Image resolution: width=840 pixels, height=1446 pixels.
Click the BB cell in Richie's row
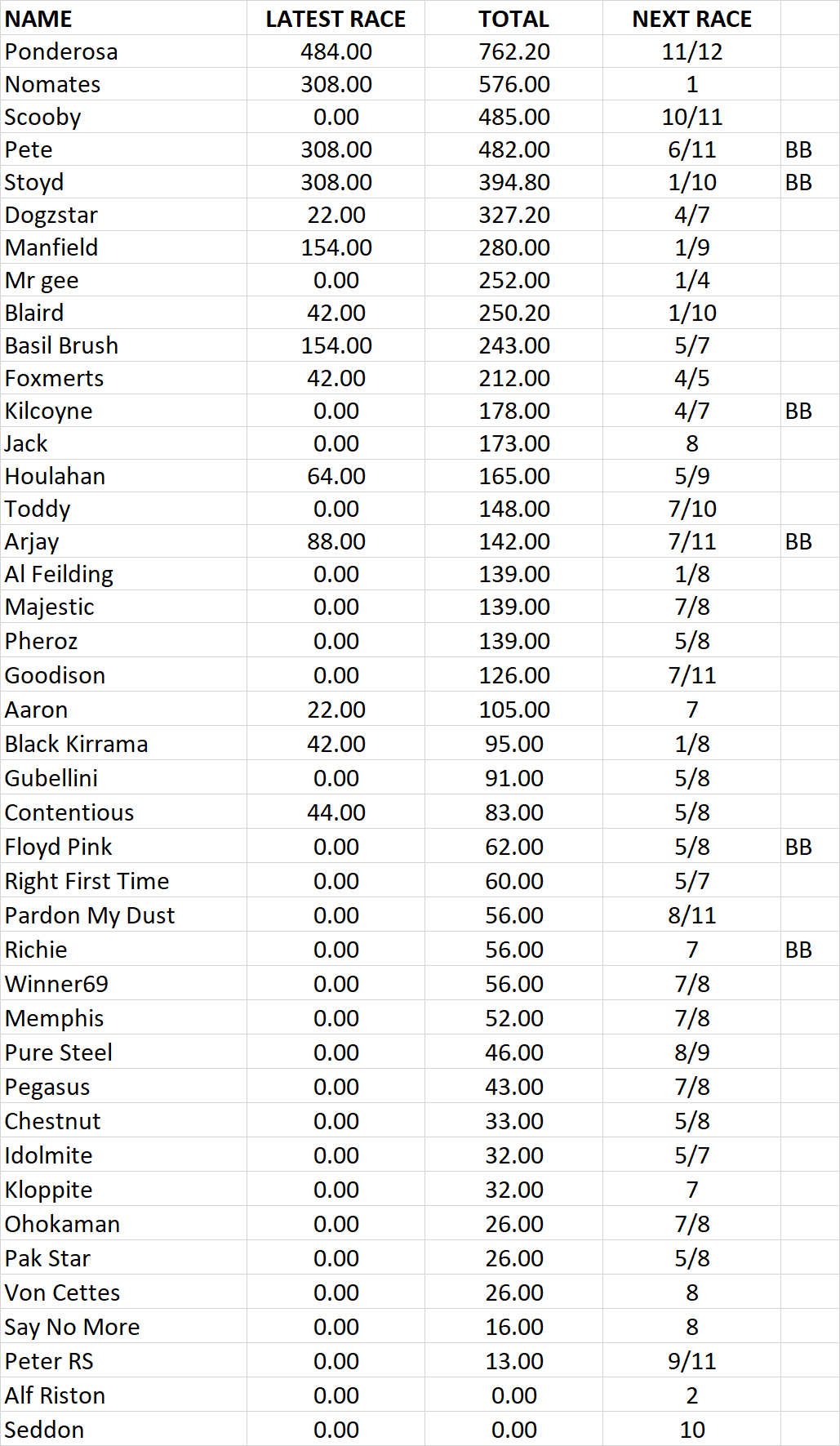tap(798, 950)
